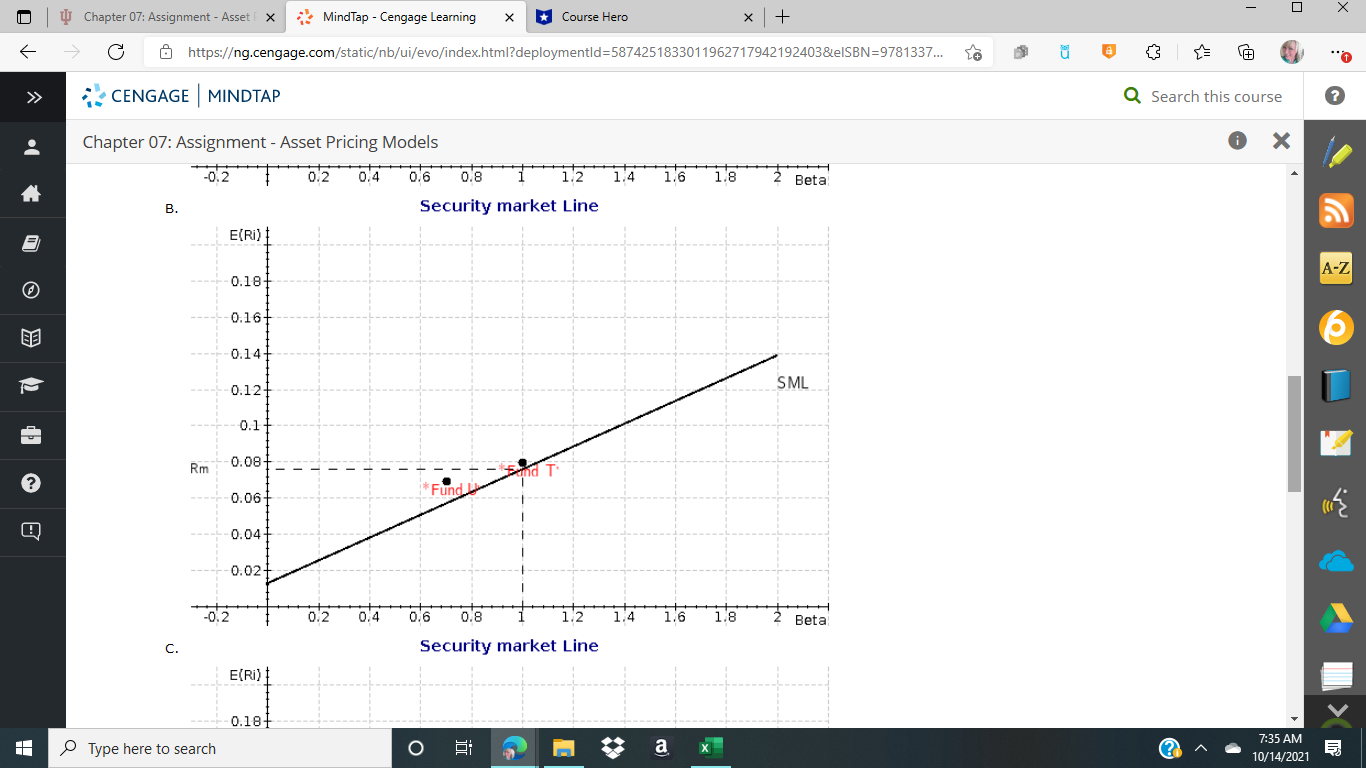
Task: Show assignment info with the info icon
Action: (x=1238, y=141)
